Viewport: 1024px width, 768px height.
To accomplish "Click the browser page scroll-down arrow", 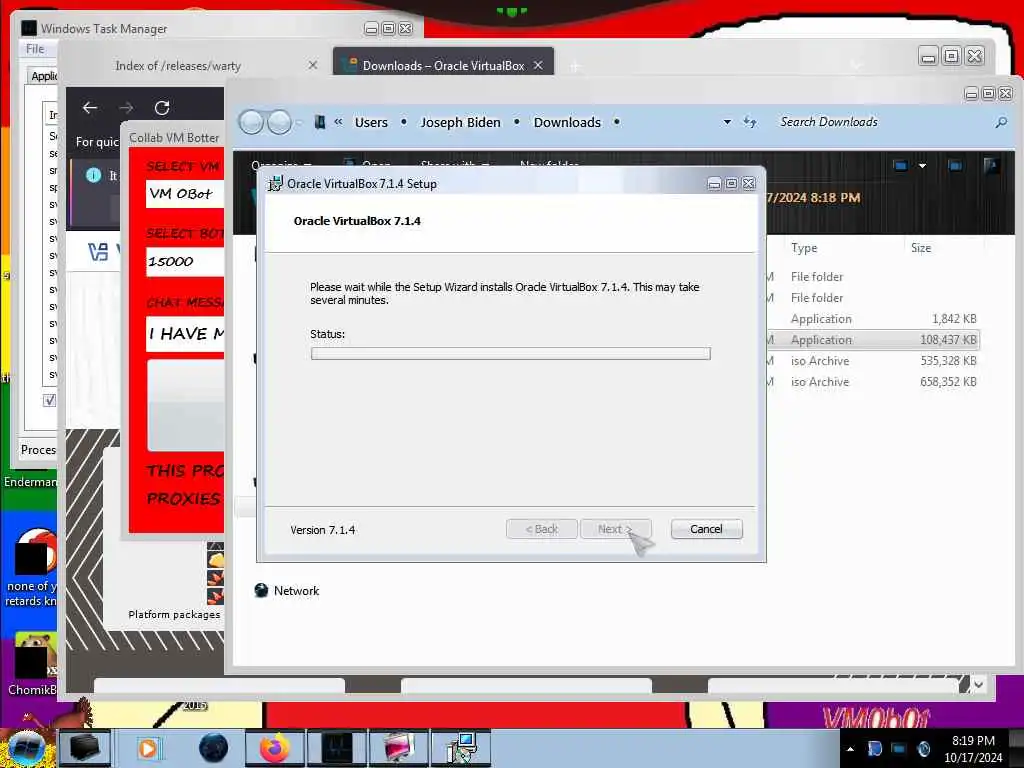I will pos(978,684).
